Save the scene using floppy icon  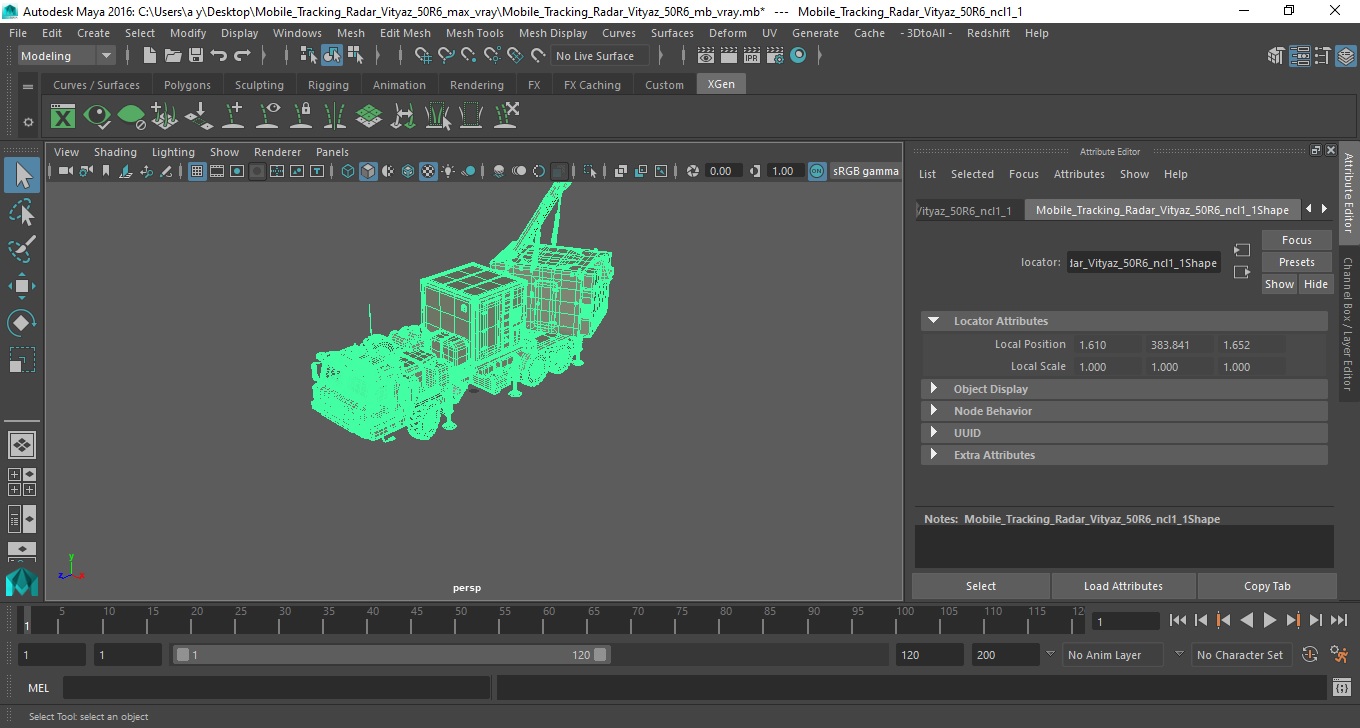(196, 56)
